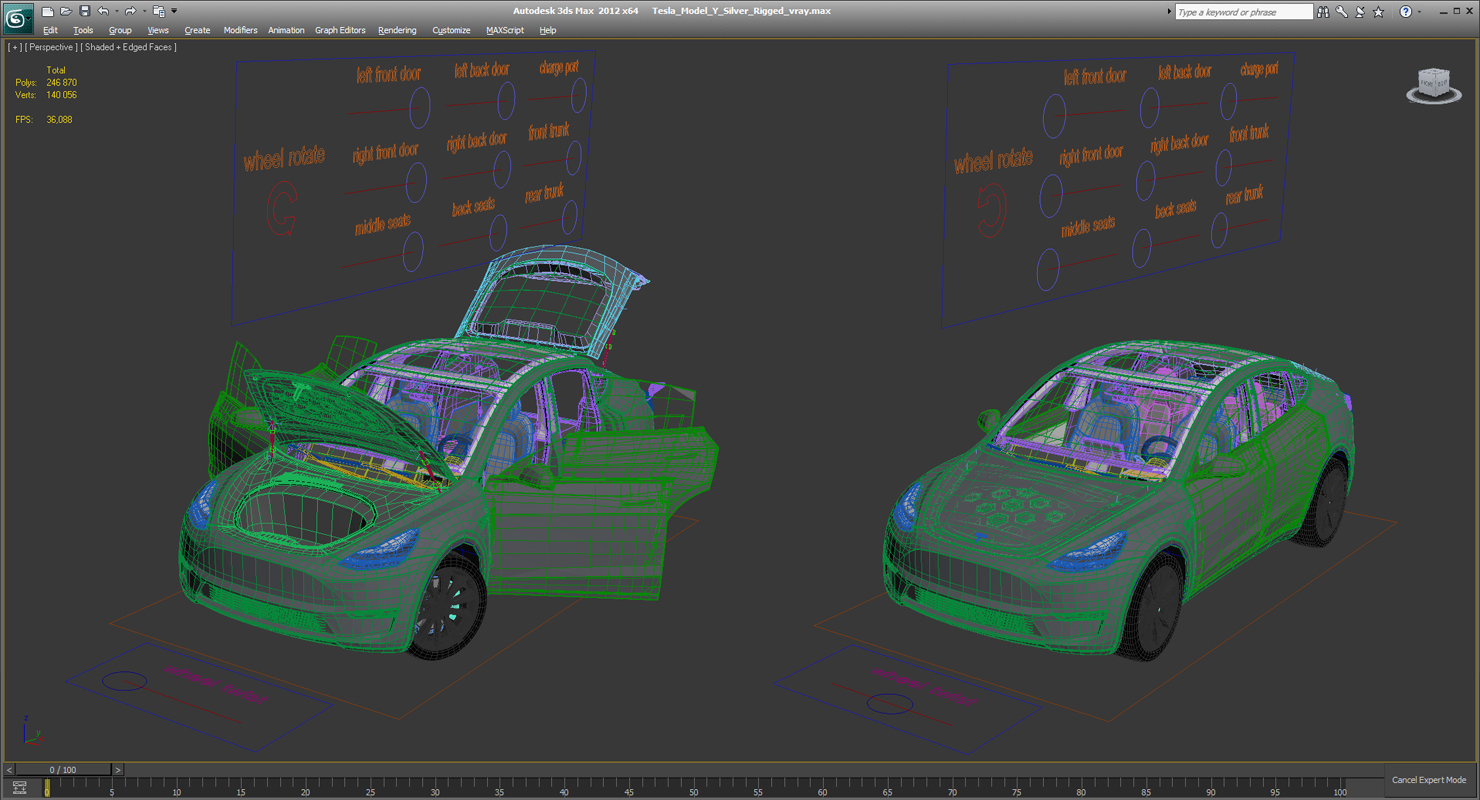The image size is (1480, 800).
Task: Open the Graph Editors menu
Action: 340,30
